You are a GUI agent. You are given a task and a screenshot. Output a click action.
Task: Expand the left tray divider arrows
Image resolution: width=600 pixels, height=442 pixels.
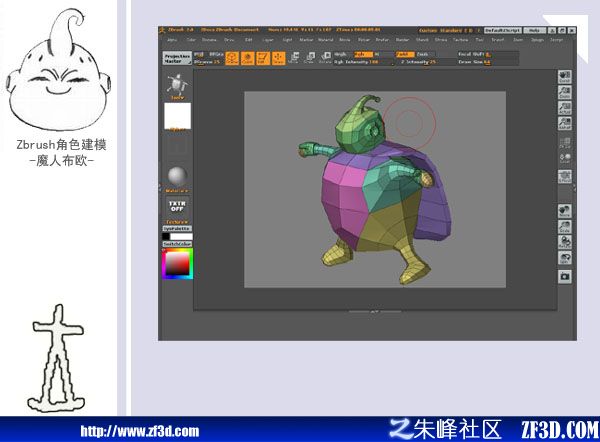(x=160, y=188)
